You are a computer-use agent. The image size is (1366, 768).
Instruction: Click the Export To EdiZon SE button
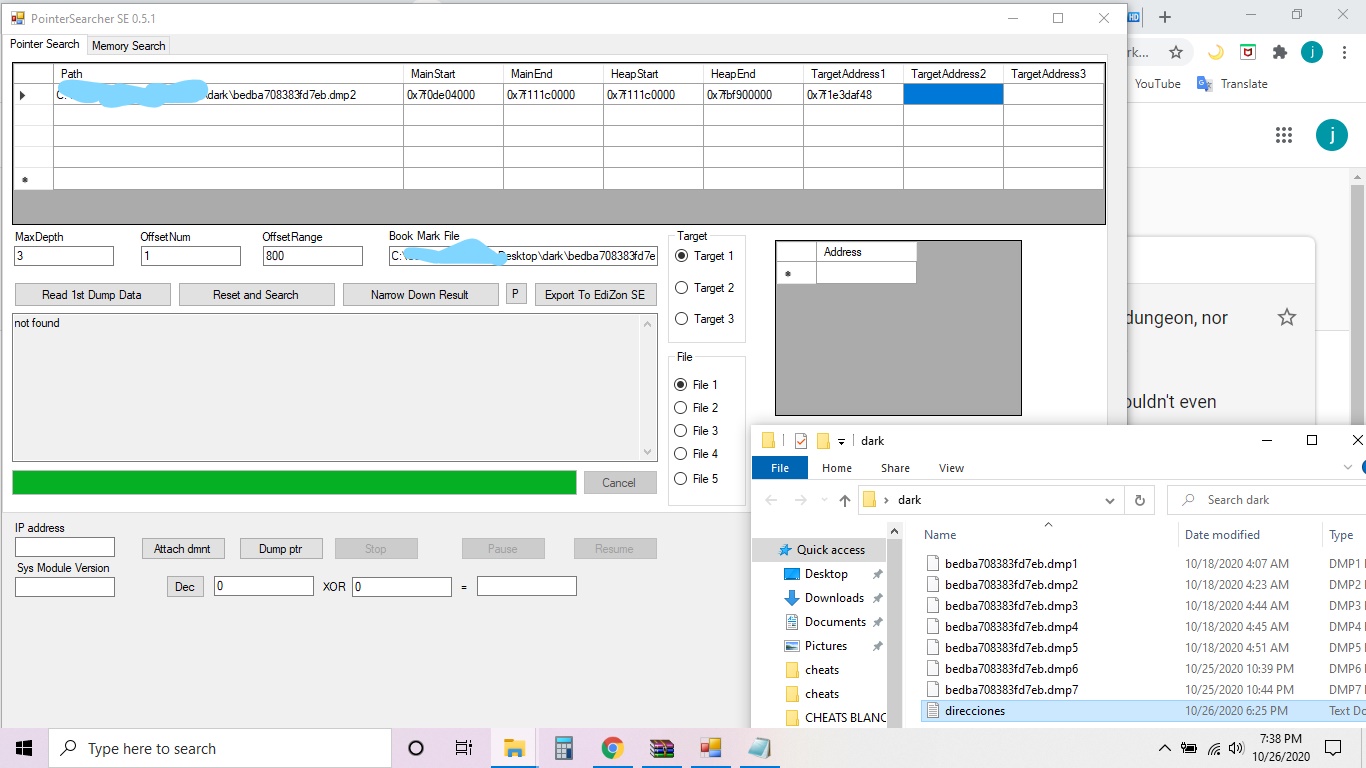[x=595, y=295]
